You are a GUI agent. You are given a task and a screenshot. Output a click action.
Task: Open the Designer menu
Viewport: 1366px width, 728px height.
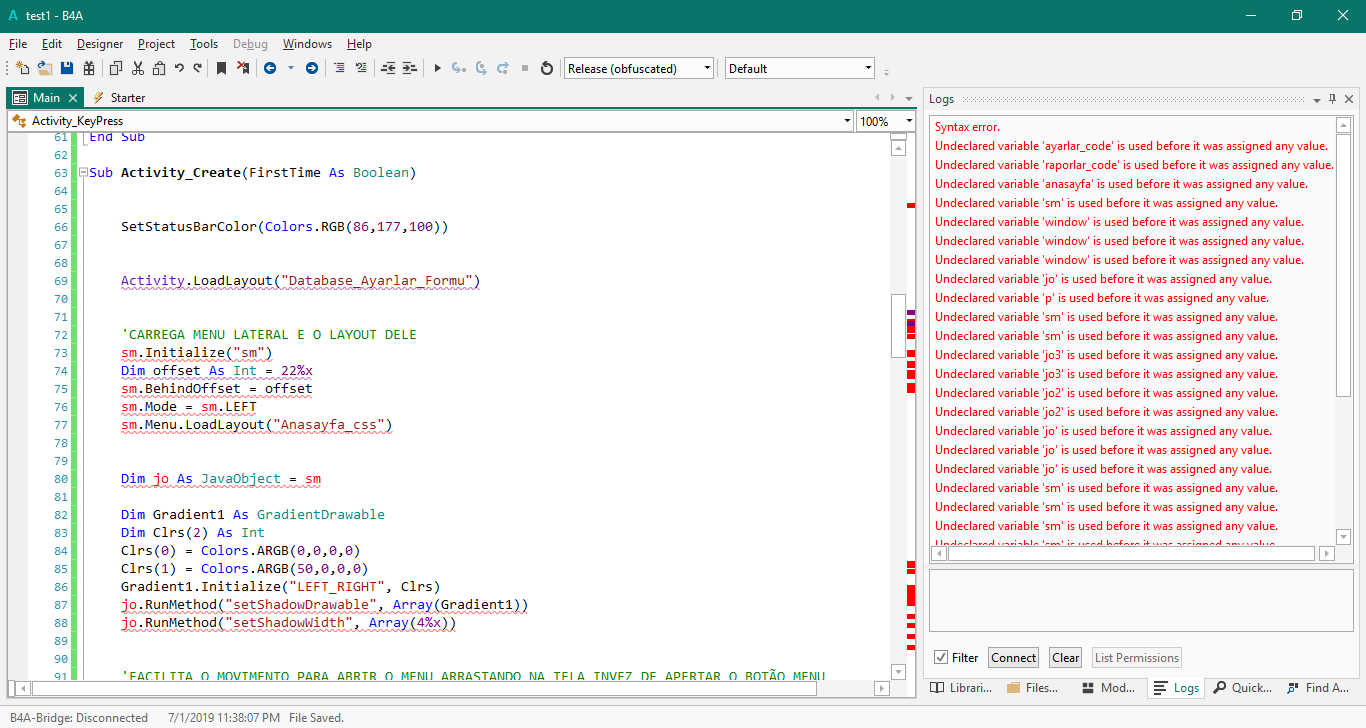[x=100, y=44]
